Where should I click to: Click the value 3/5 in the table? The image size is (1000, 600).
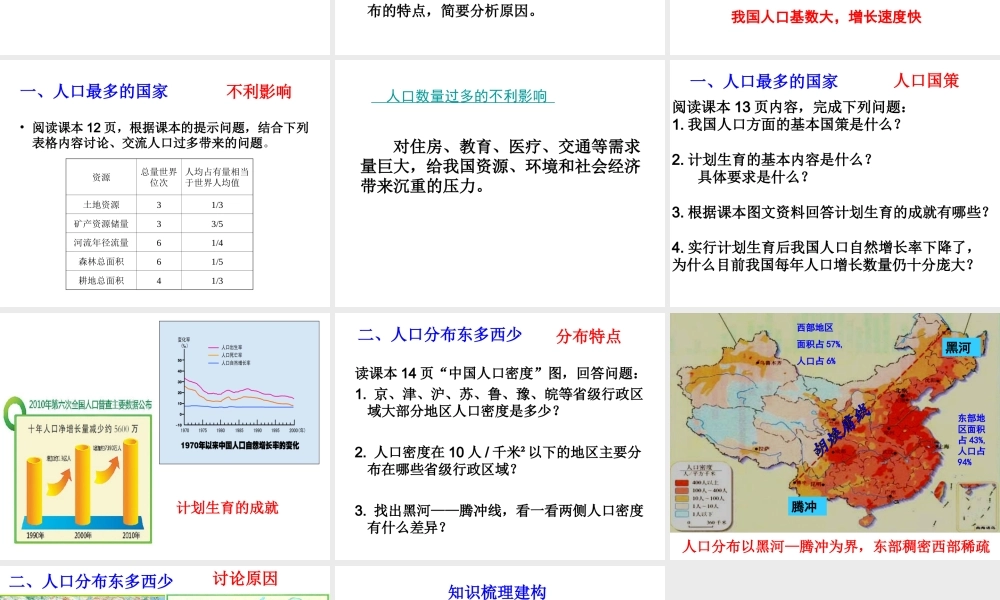point(217,224)
